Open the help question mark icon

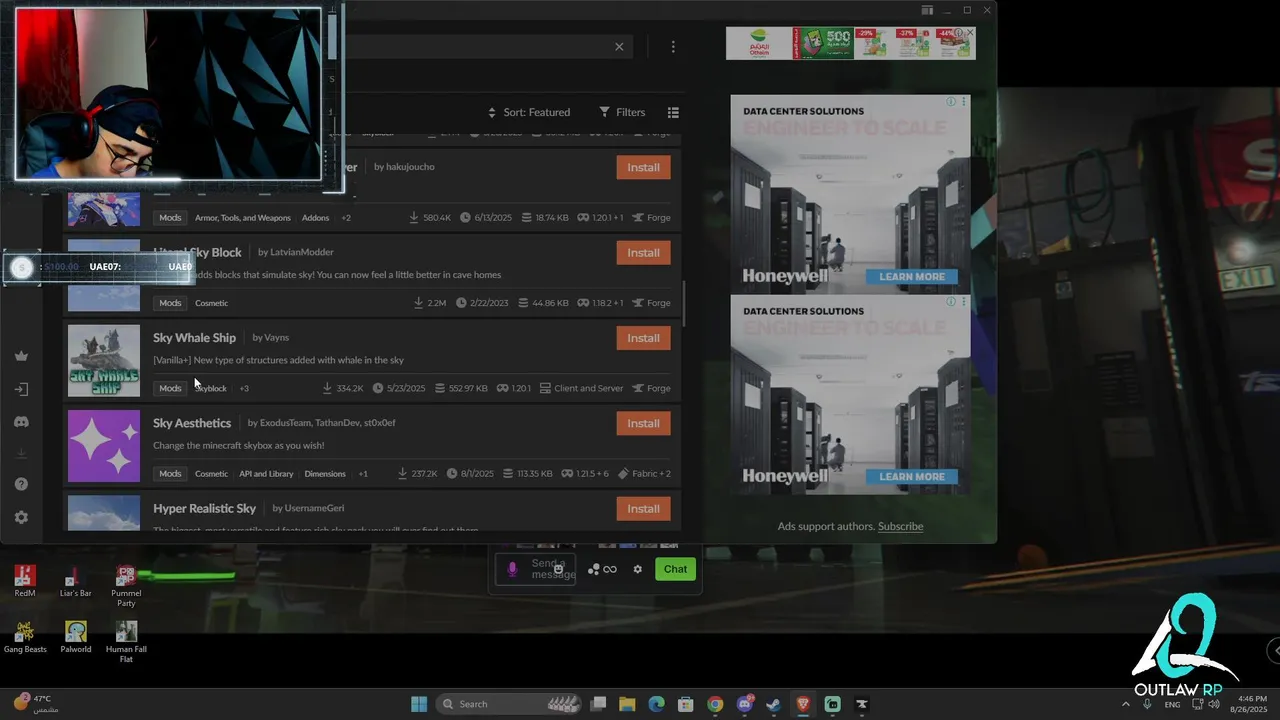(21, 484)
